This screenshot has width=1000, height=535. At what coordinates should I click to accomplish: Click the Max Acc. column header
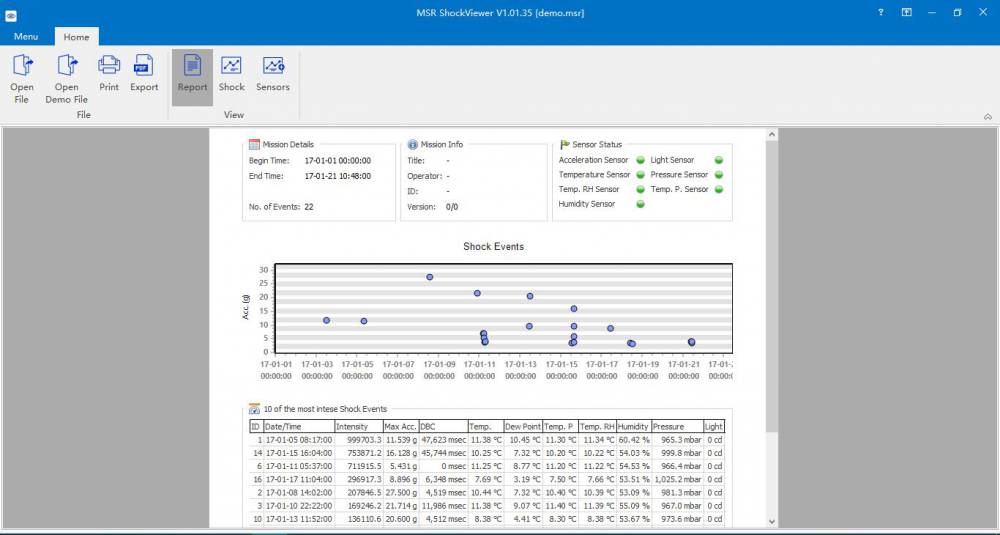[x=401, y=427]
